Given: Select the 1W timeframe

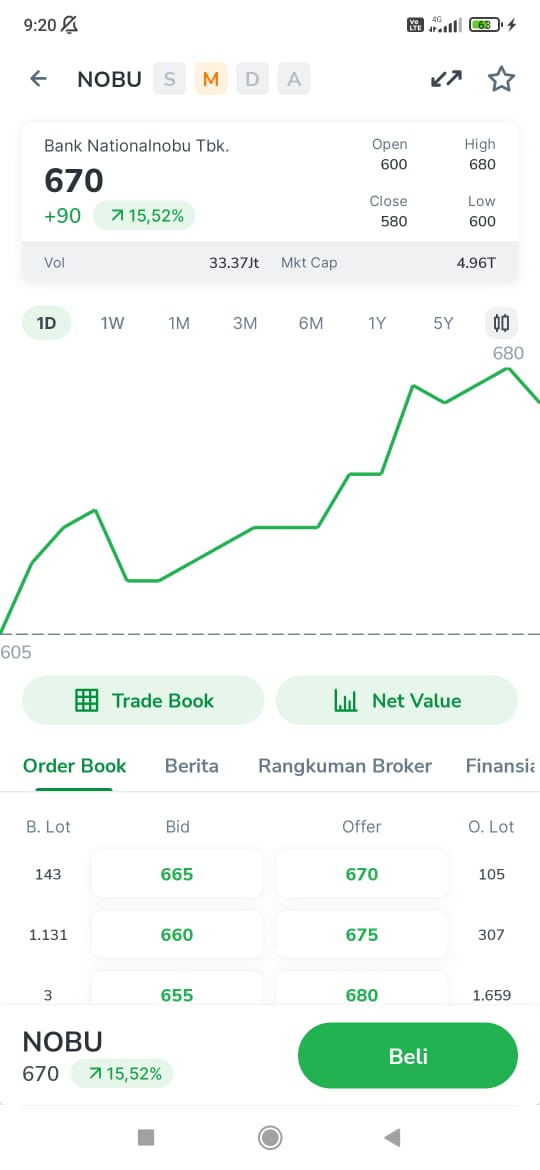Looking at the screenshot, I should (113, 323).
